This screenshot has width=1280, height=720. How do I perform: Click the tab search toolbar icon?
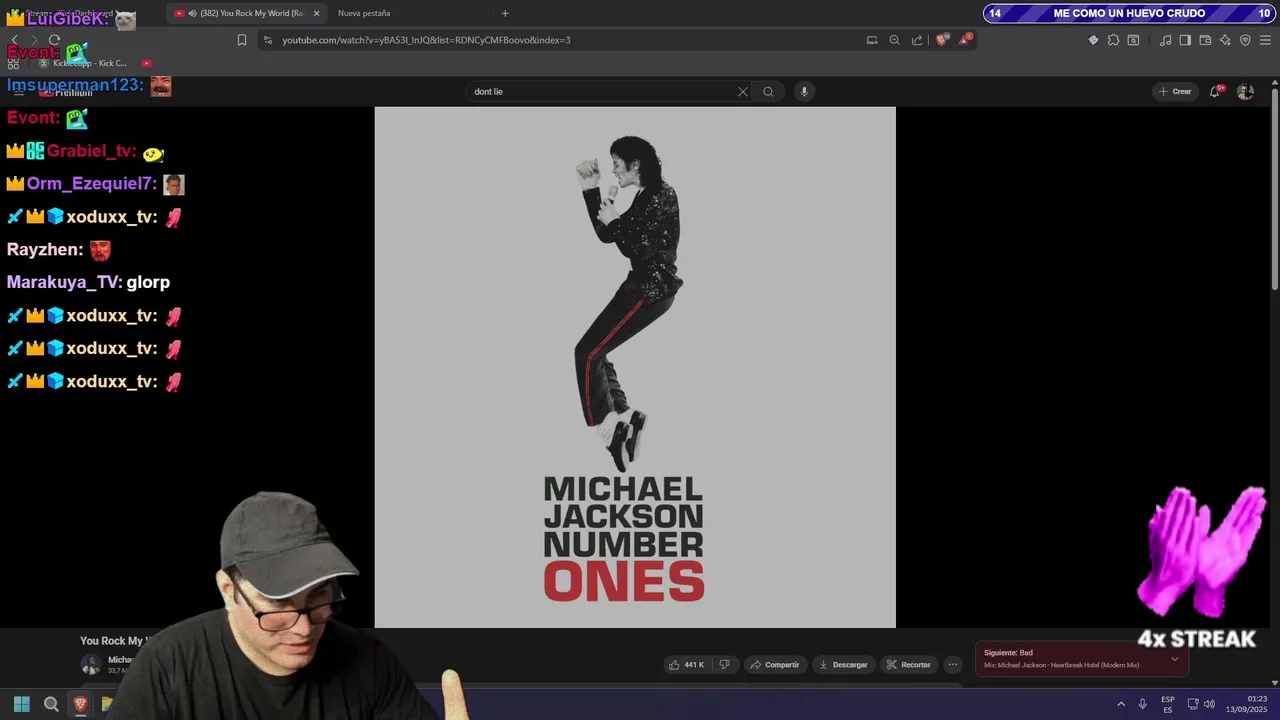pyautogui.click(x=1133, y=40)
